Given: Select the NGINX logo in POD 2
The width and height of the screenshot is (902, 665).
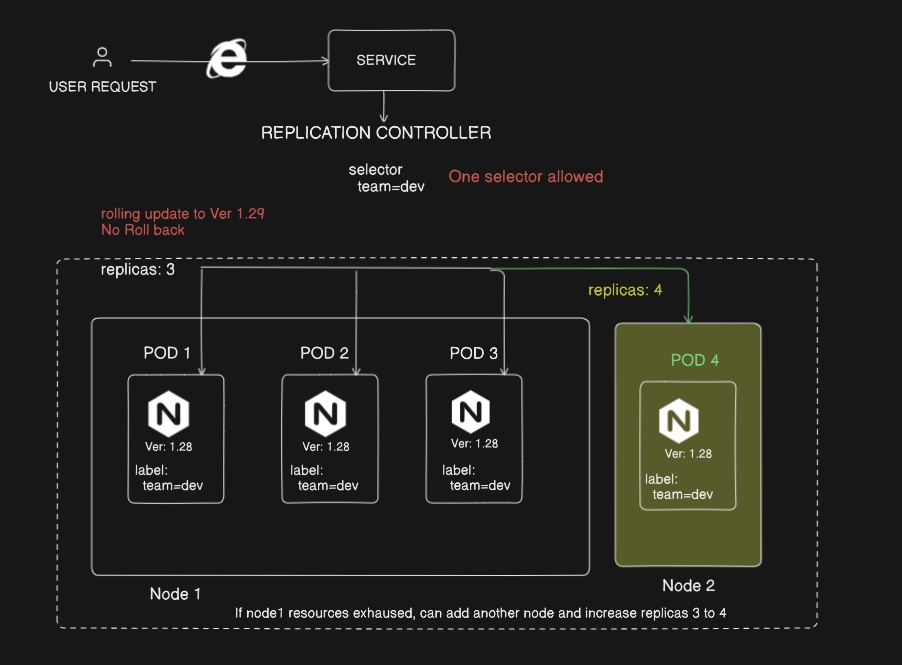Looking at the screenshot, I should (325, 413).
